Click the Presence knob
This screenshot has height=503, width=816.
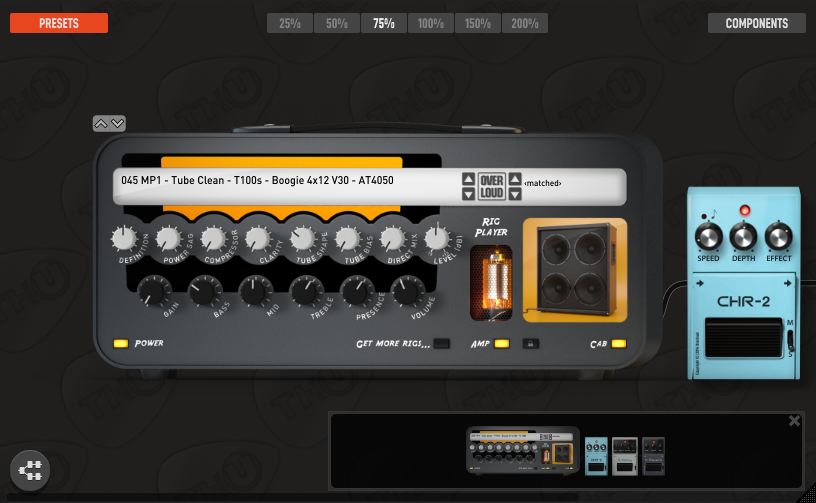(x=357, y=291)
